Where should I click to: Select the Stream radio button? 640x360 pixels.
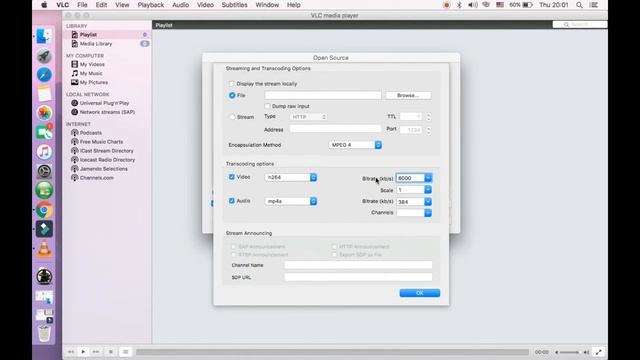coord(232,117)
